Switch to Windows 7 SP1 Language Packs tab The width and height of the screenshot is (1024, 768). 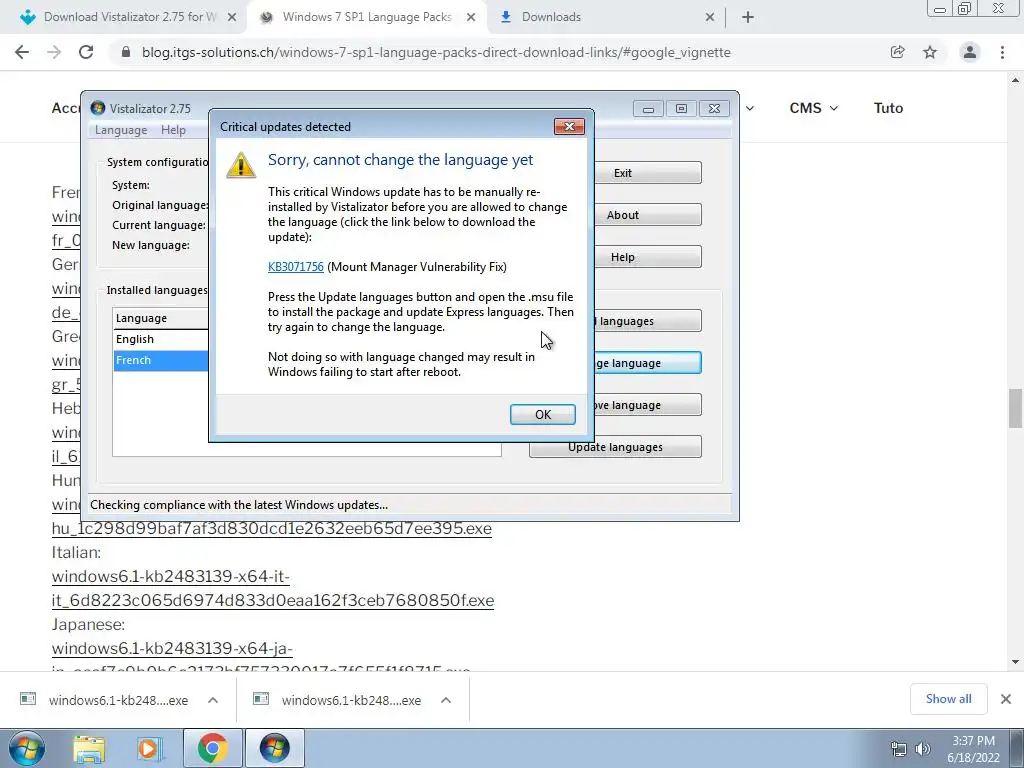point(366,17)
